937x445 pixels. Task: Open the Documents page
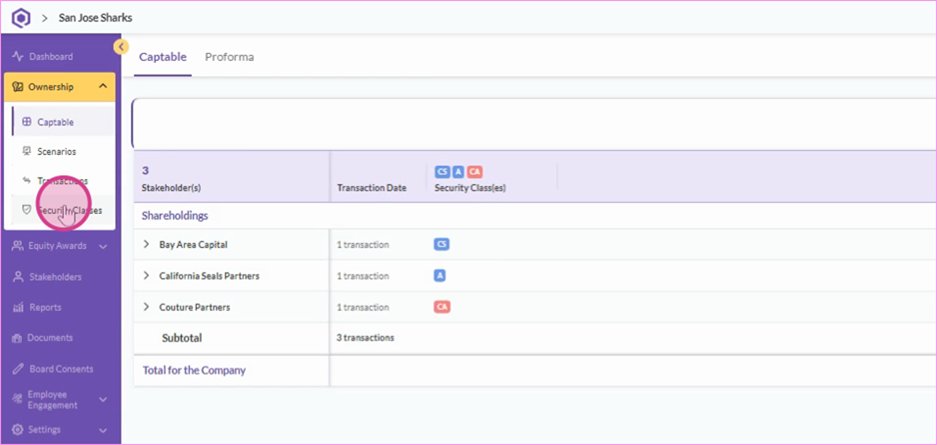tap(50, 337)
